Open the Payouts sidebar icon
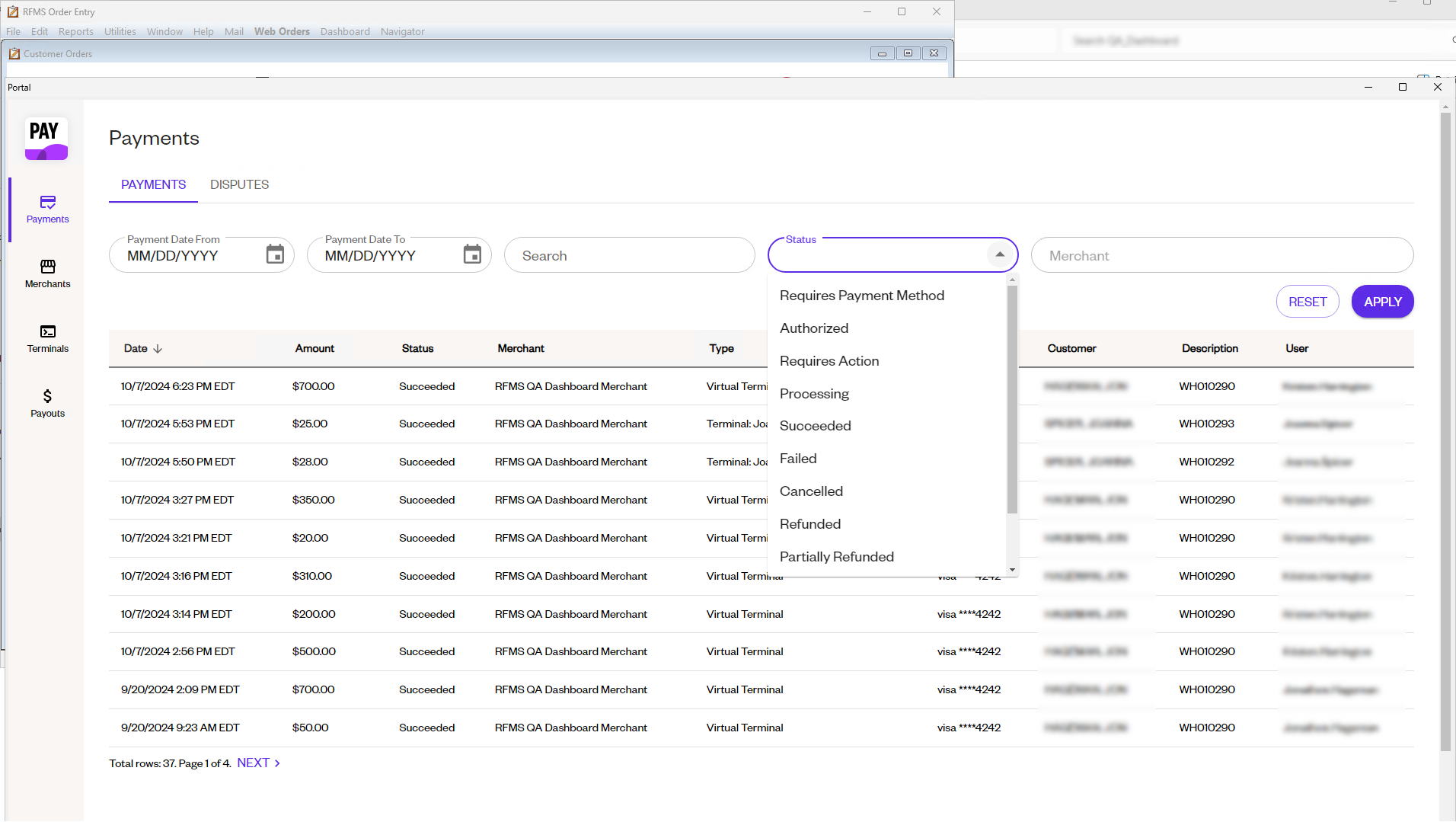The width and height of the screenshot is (1456, 822). [x=47, y=403]
